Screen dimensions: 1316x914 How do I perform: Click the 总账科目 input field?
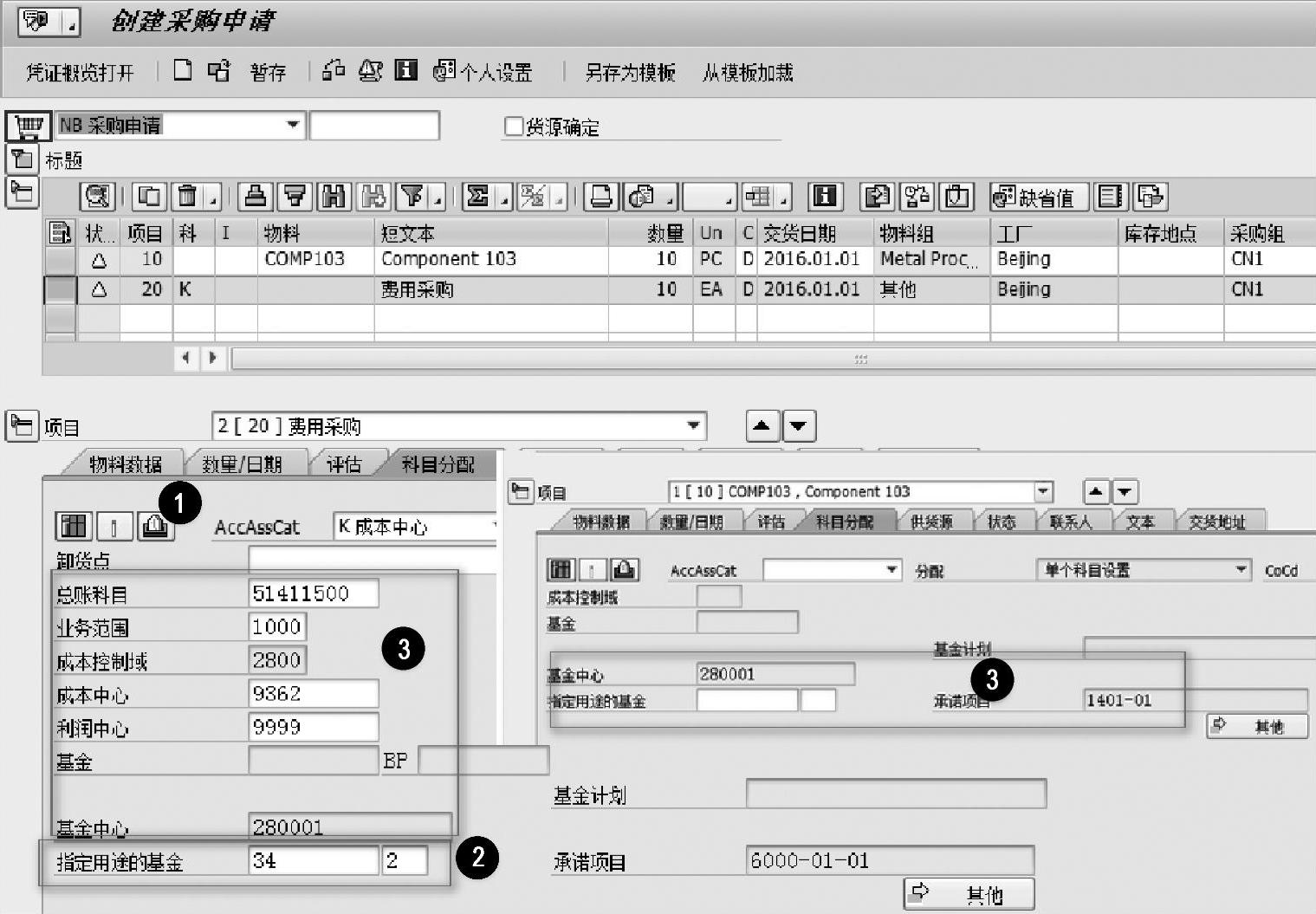(313, 594)
